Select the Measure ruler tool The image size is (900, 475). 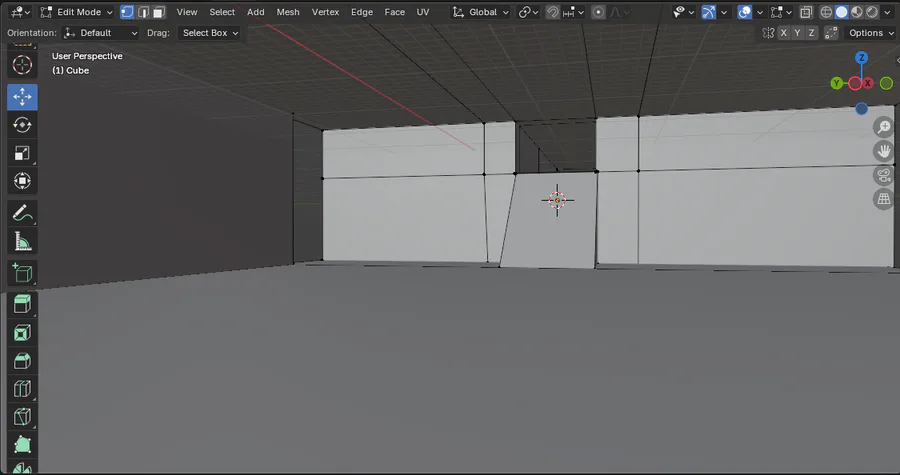coord(22,242)
